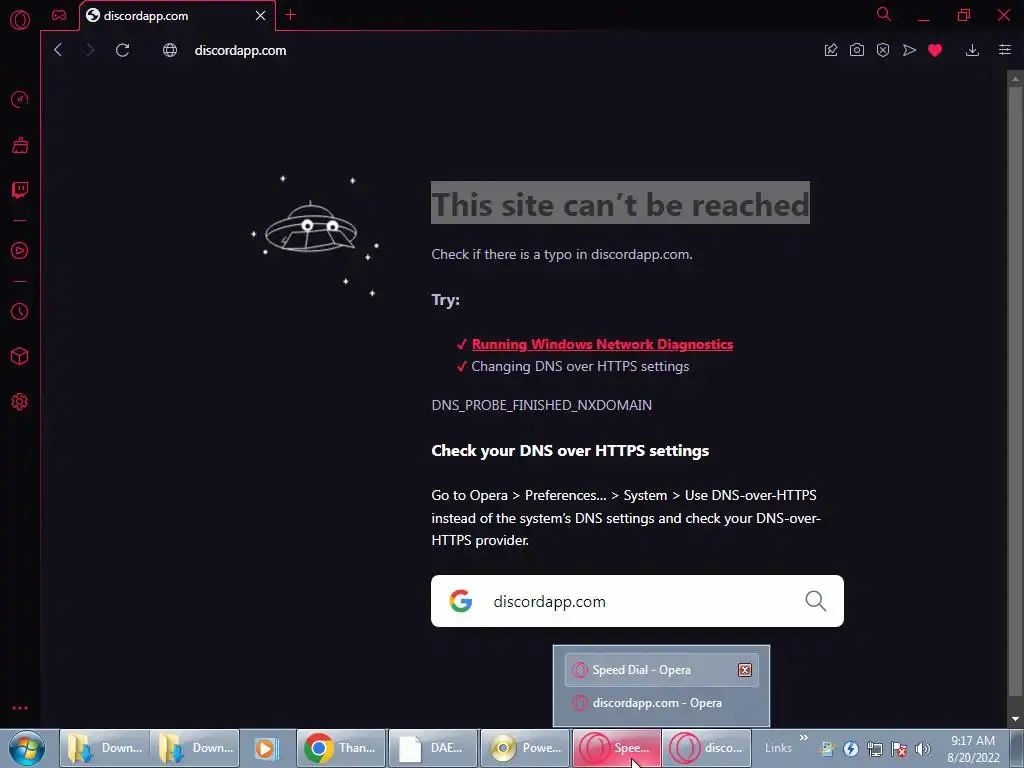Viewport: 1024px width, 768px height.
Task: Go back to the previous page
Action: pyautogui.click(x=58, y=50)
